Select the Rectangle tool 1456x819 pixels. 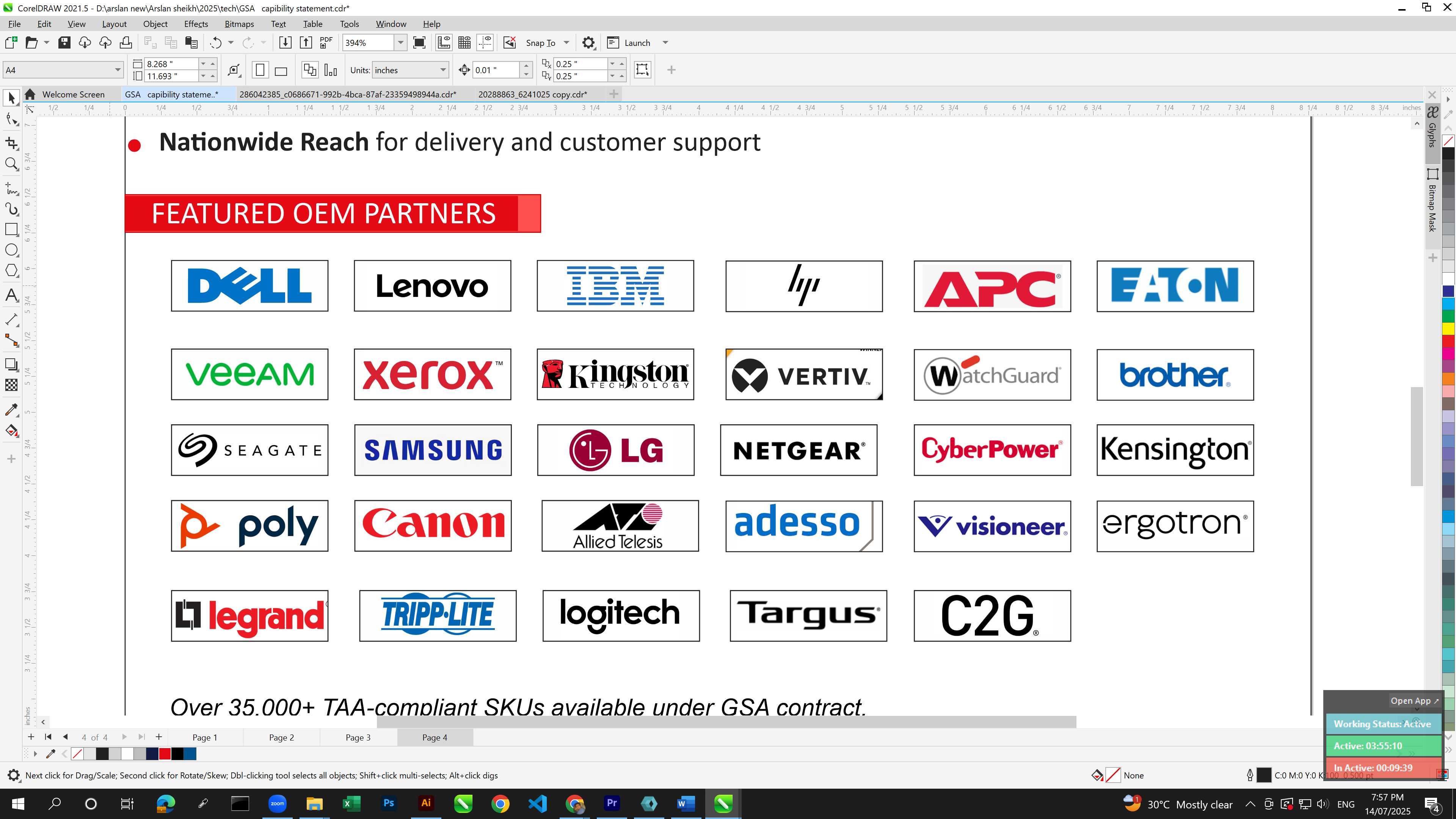pyautogui.click(x=11, y=229)
